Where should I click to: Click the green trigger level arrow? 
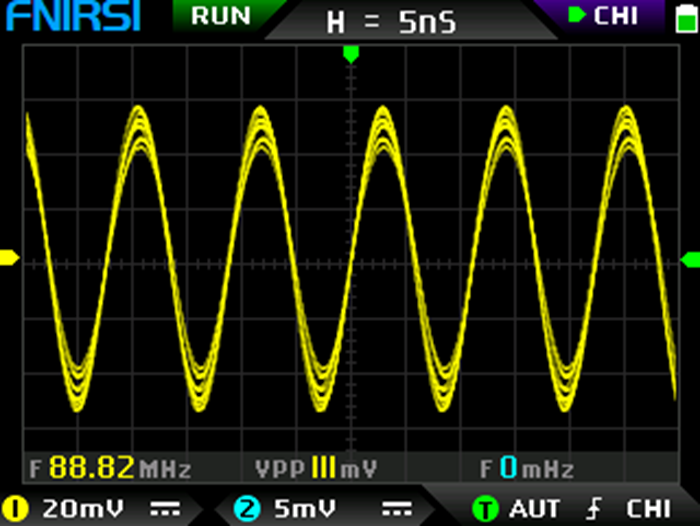[689, 260]
